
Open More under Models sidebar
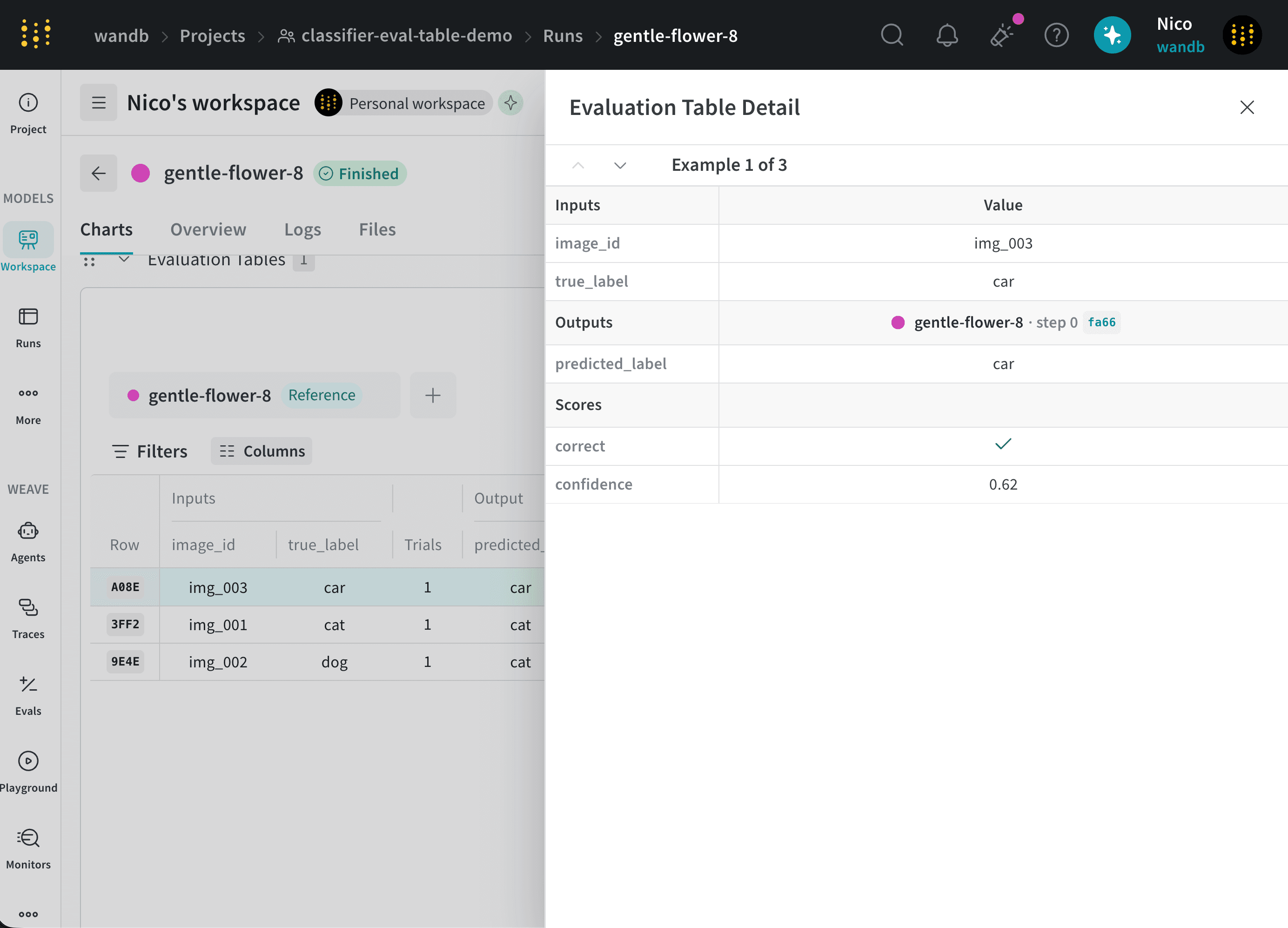pyautogui.click(x=28, y=405)
